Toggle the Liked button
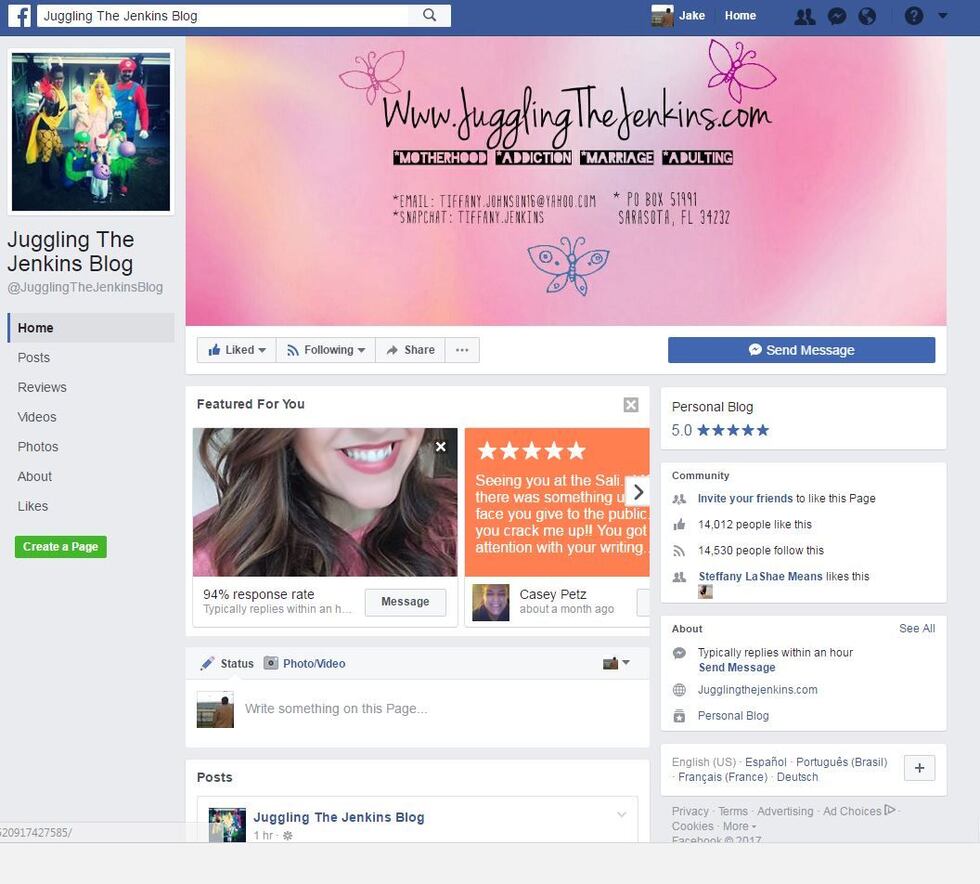 tap(237, 350)
